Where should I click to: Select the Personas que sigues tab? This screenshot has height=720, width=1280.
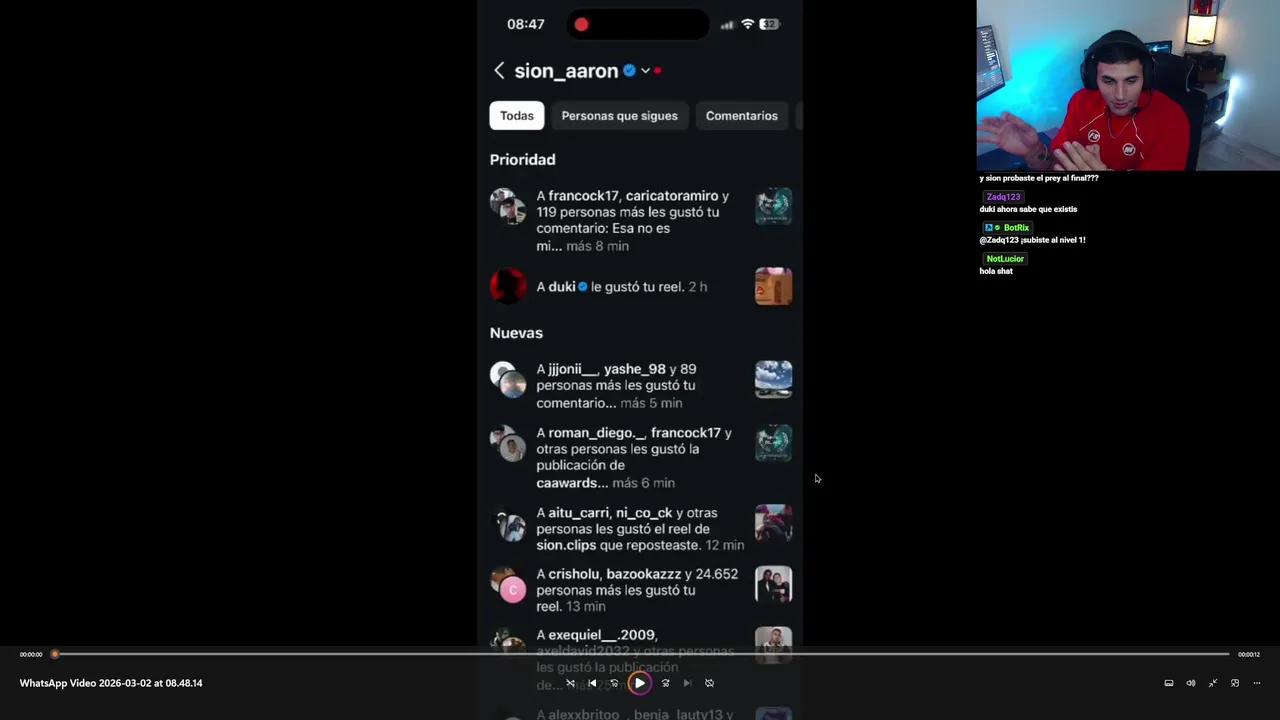tap(619, 115)
